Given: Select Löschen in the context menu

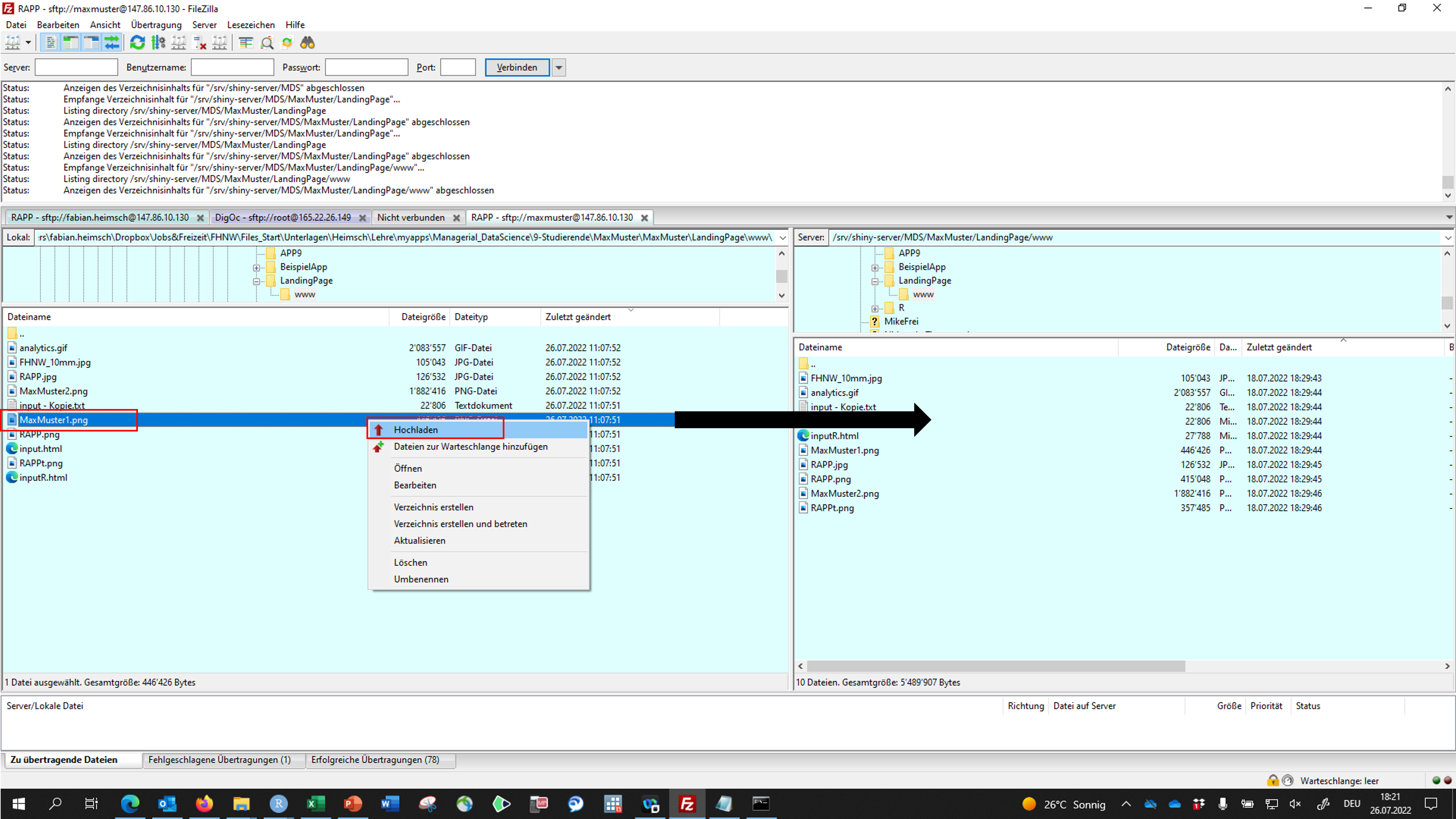Looking at the screenshot, I should tap(410, 562).
